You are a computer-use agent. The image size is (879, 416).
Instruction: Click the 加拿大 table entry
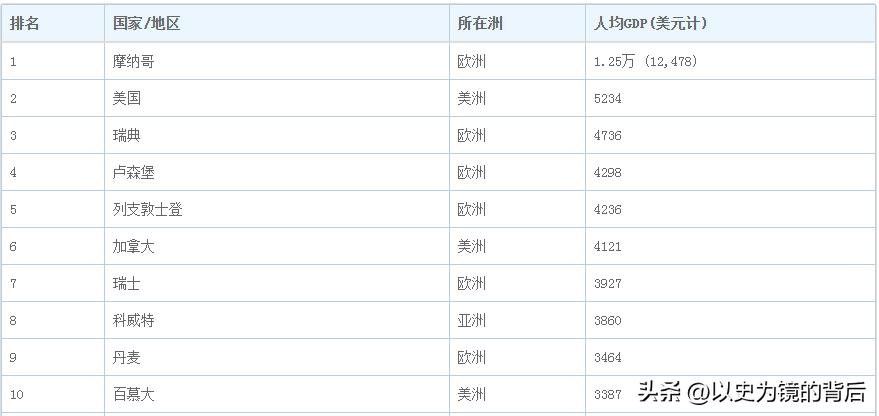coord(134,246)
